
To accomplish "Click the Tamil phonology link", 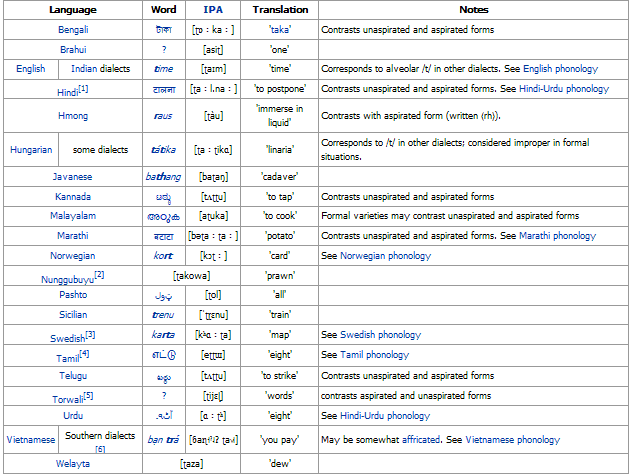I will [361, 355].
